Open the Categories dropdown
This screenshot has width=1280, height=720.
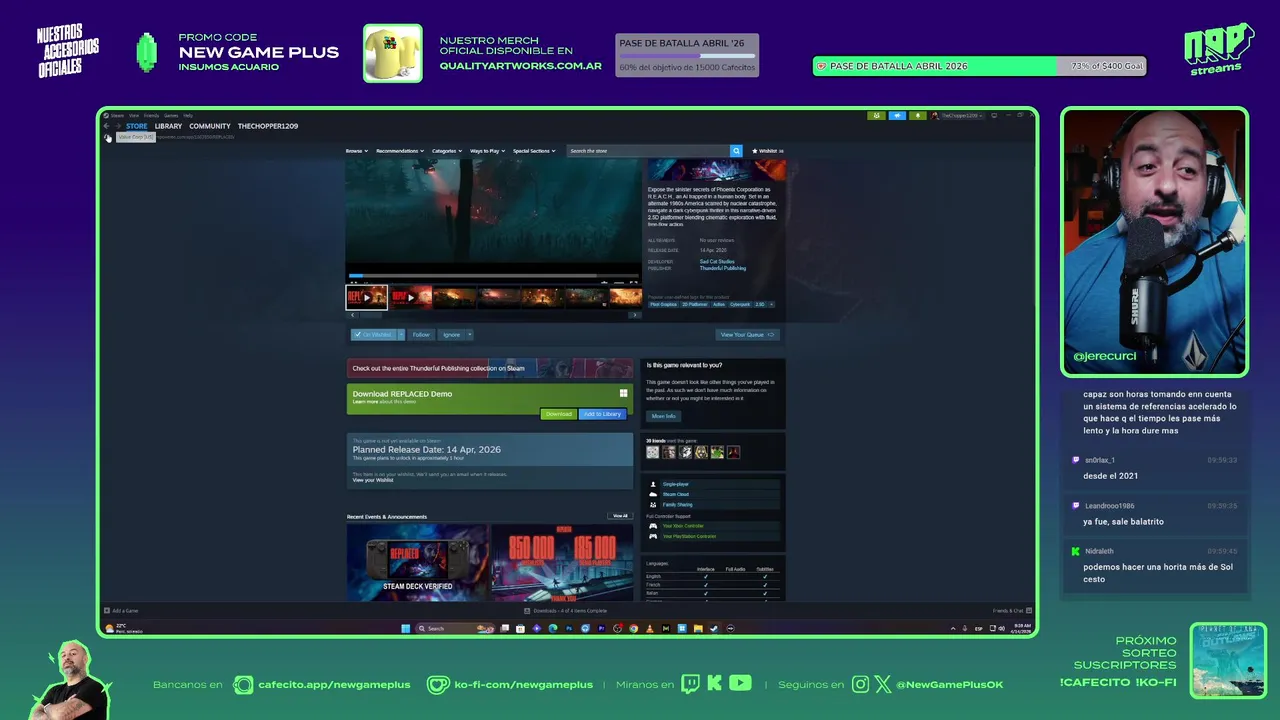click(x=447, y=151)
